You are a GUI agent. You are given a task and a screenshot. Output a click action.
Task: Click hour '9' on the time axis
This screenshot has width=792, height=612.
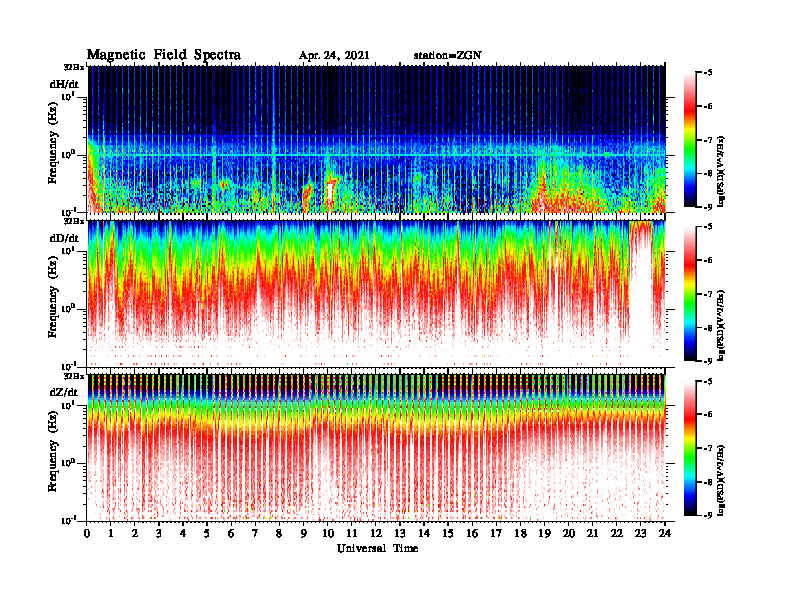tap(304, 534)
